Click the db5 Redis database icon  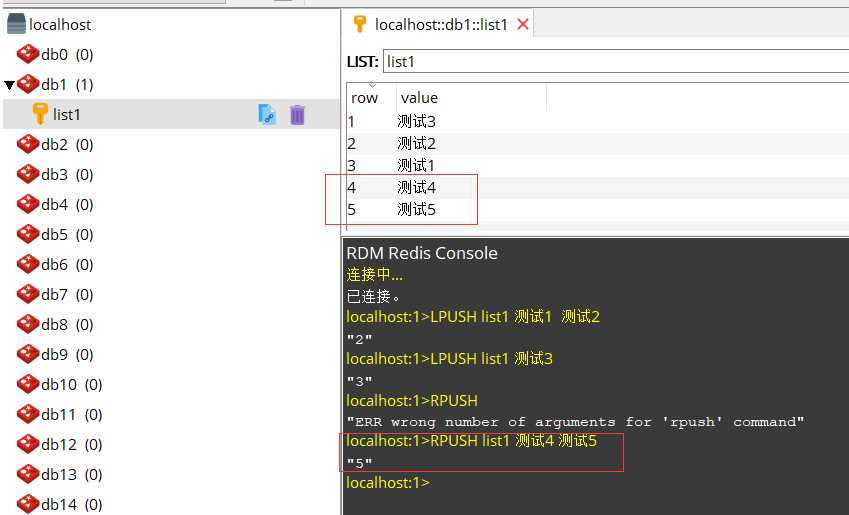[x=28, y=235]
